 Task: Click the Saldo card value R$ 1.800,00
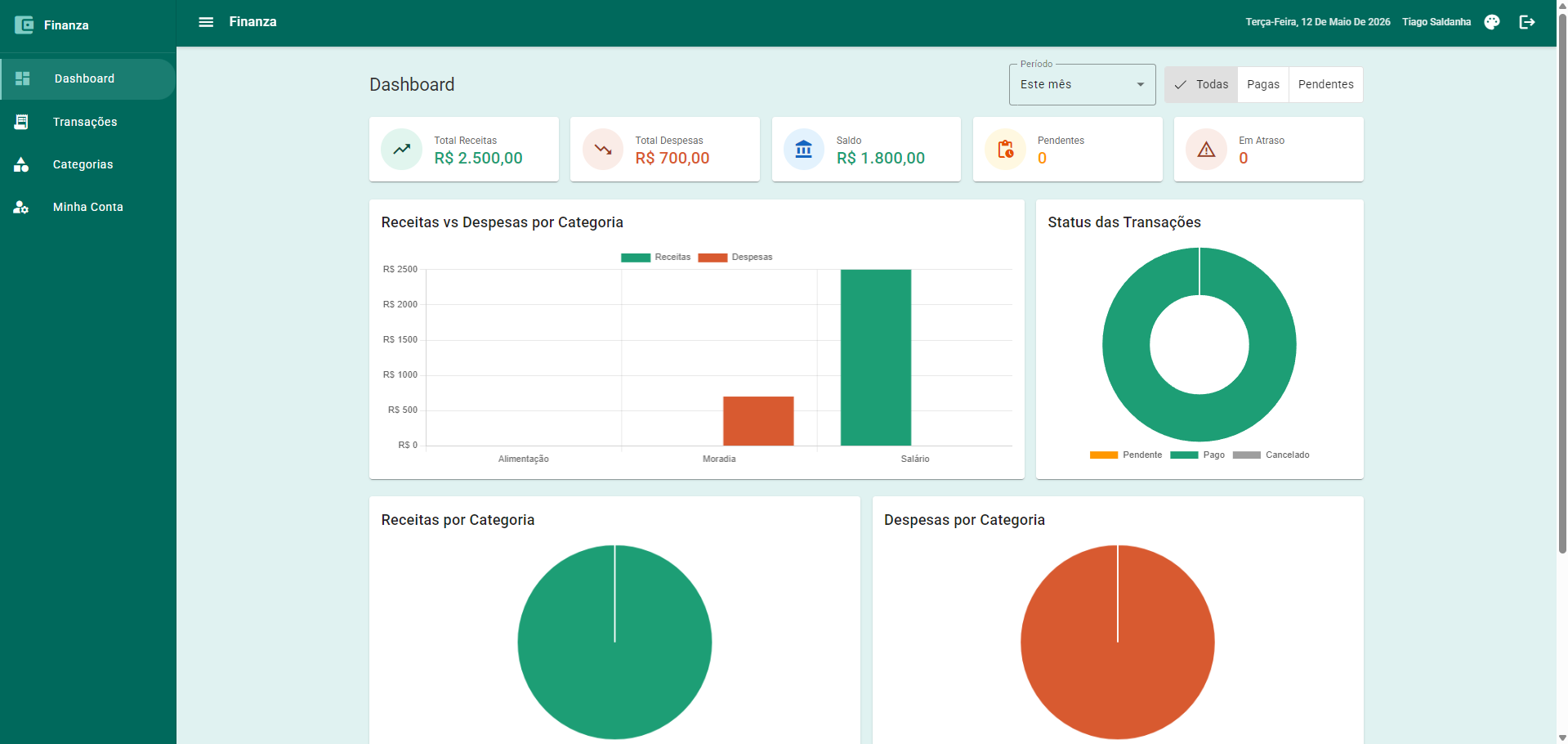click(881, 159)
